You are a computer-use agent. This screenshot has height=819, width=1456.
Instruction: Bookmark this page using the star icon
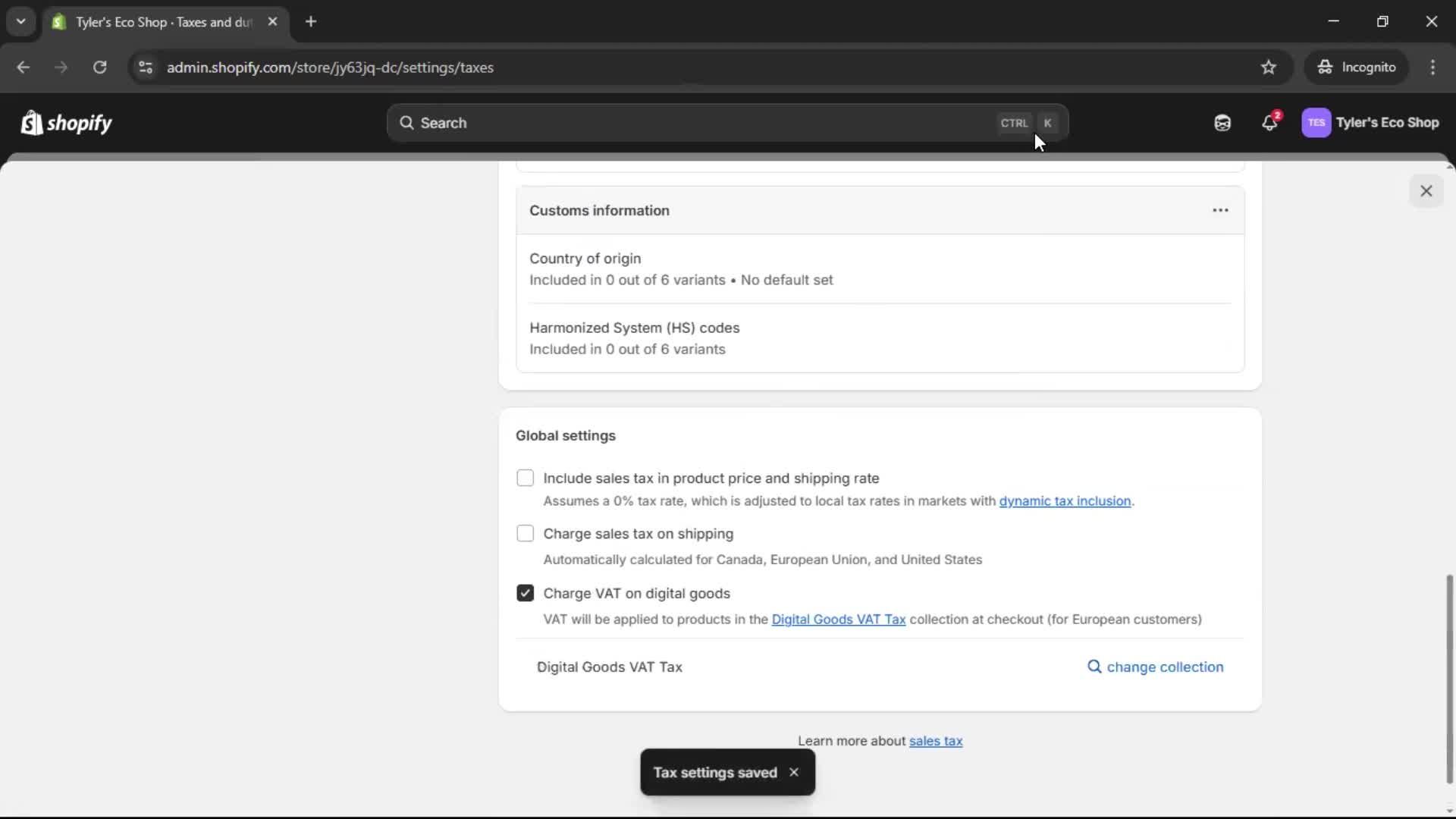click(1269, 67)
